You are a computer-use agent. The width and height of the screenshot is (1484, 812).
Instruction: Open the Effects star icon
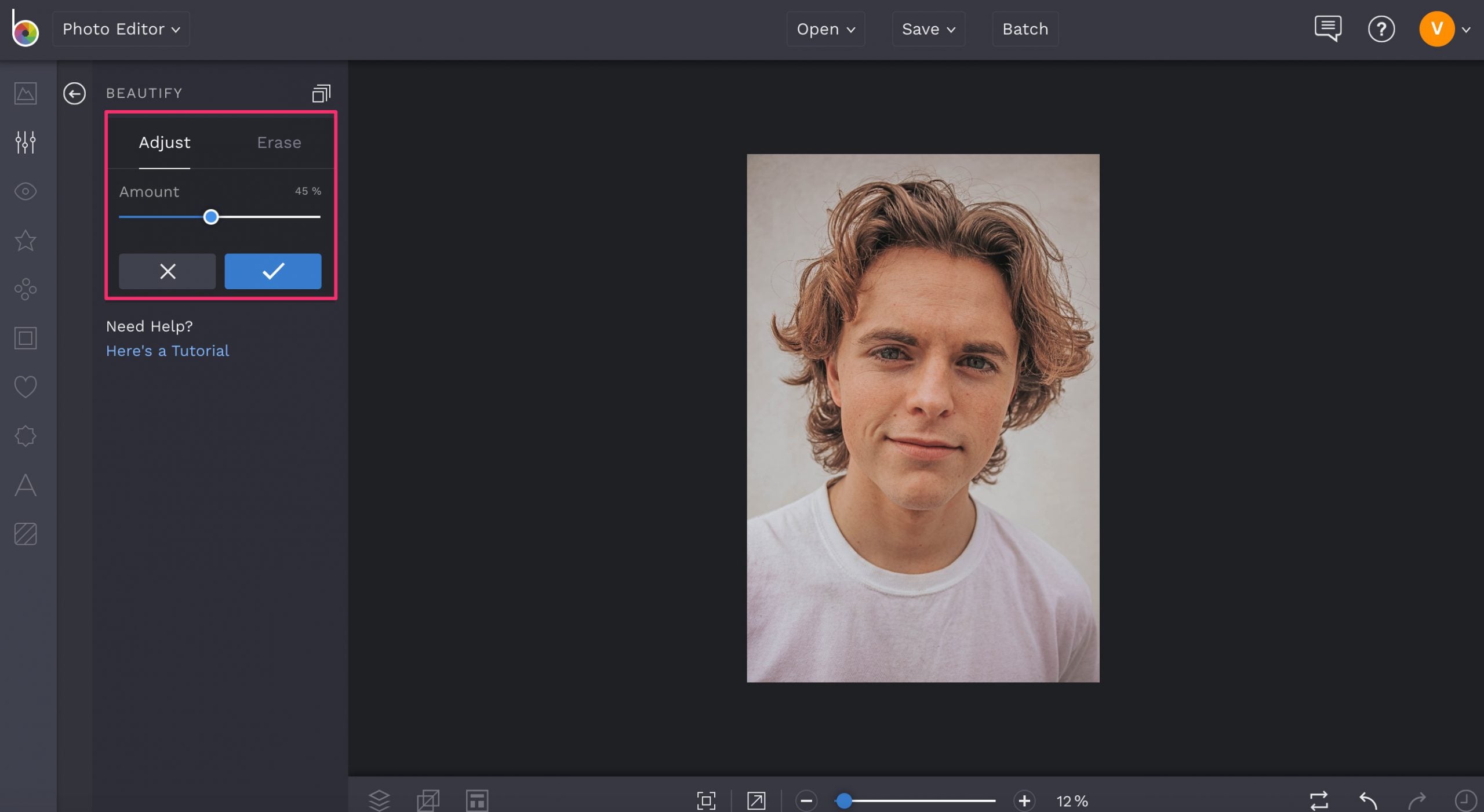24,241
